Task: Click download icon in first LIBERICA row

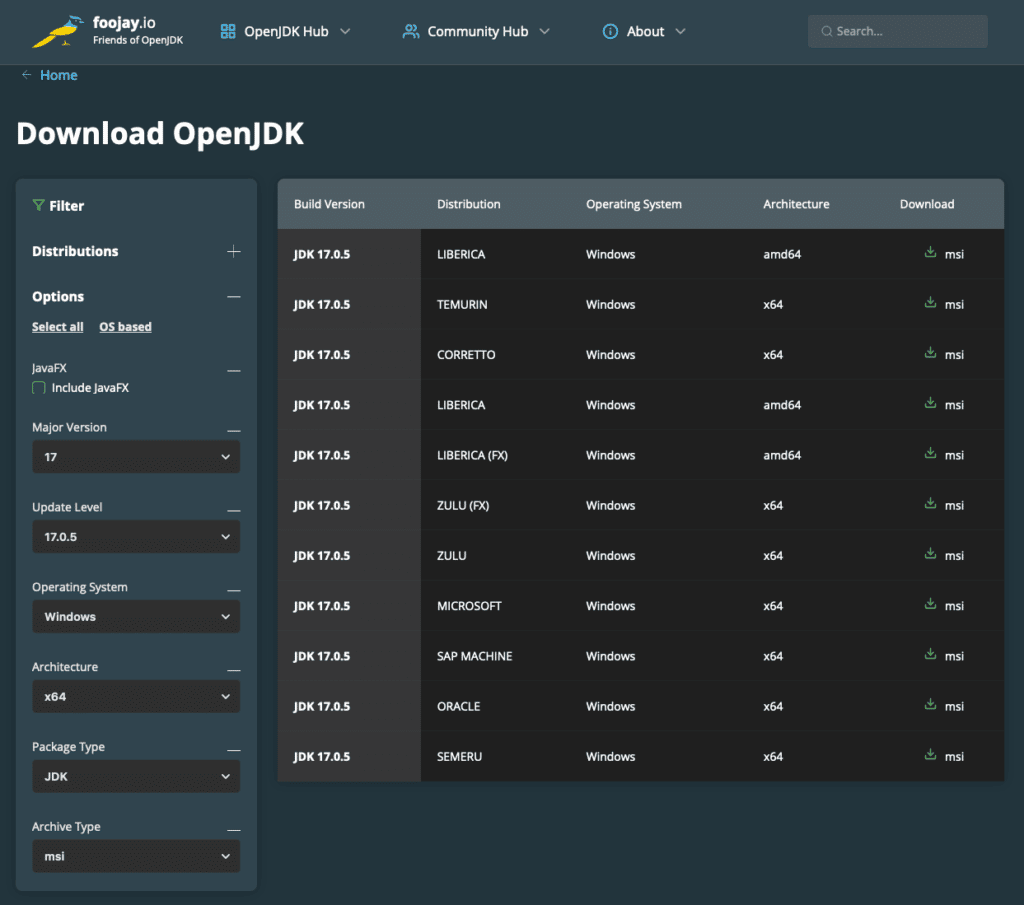Action: click(930, 253)
